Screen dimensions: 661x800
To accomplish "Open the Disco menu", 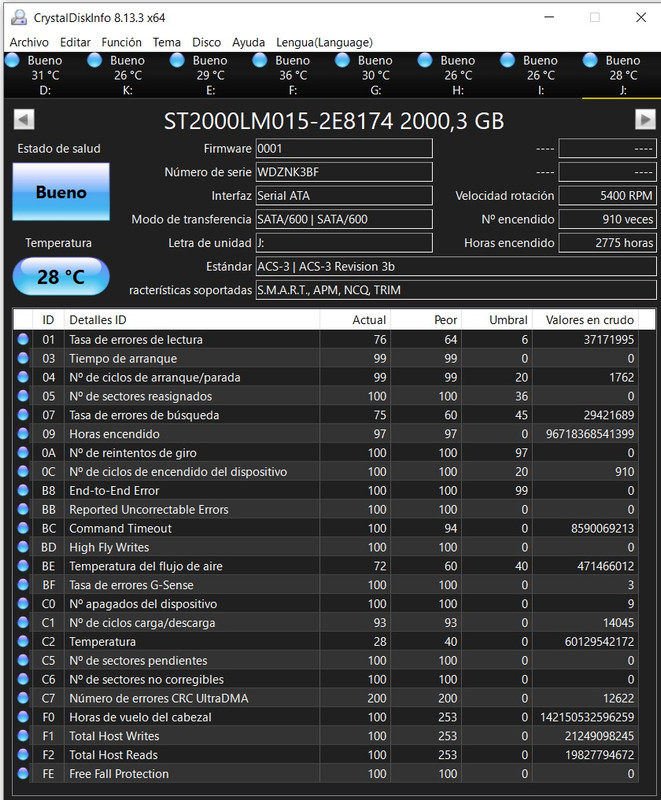I will [207, 42].
